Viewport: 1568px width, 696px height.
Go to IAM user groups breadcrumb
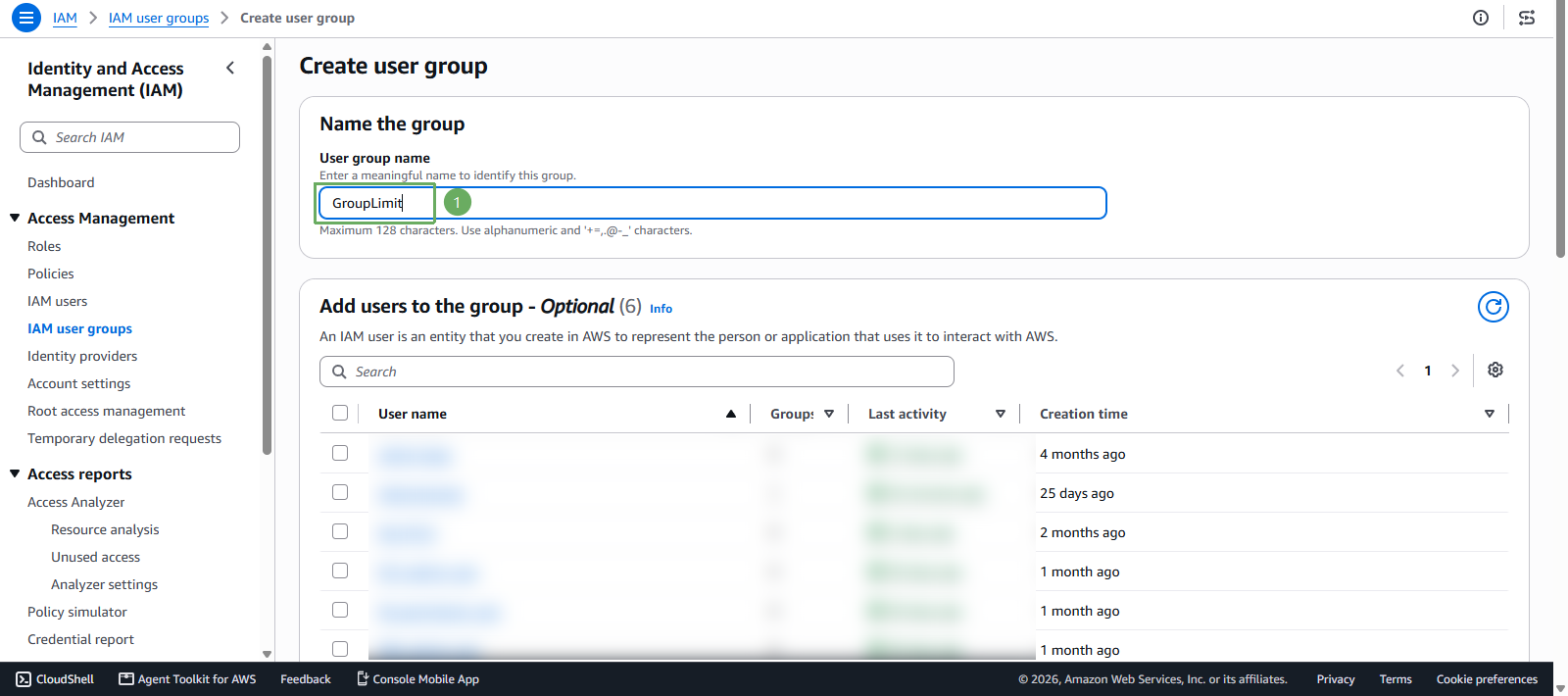pyautogui.click(x=159, y=18)
